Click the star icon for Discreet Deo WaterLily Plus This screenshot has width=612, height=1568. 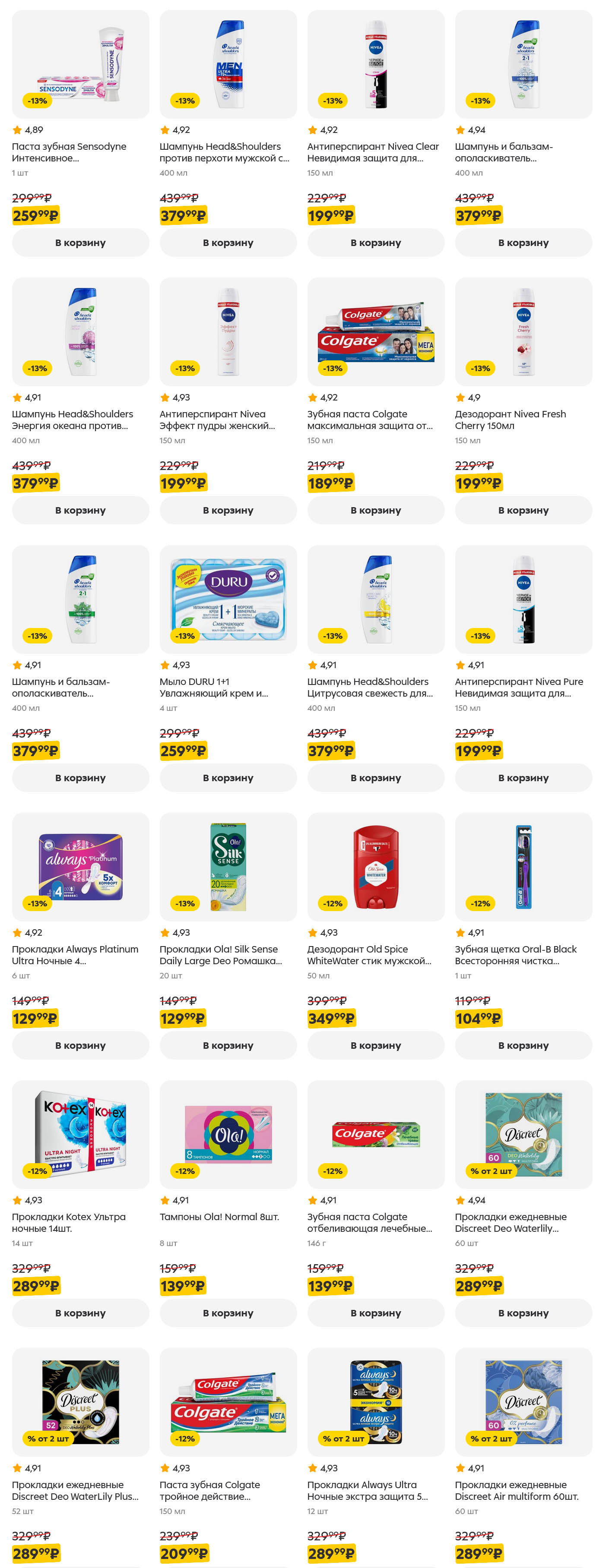click(17, 1469)
